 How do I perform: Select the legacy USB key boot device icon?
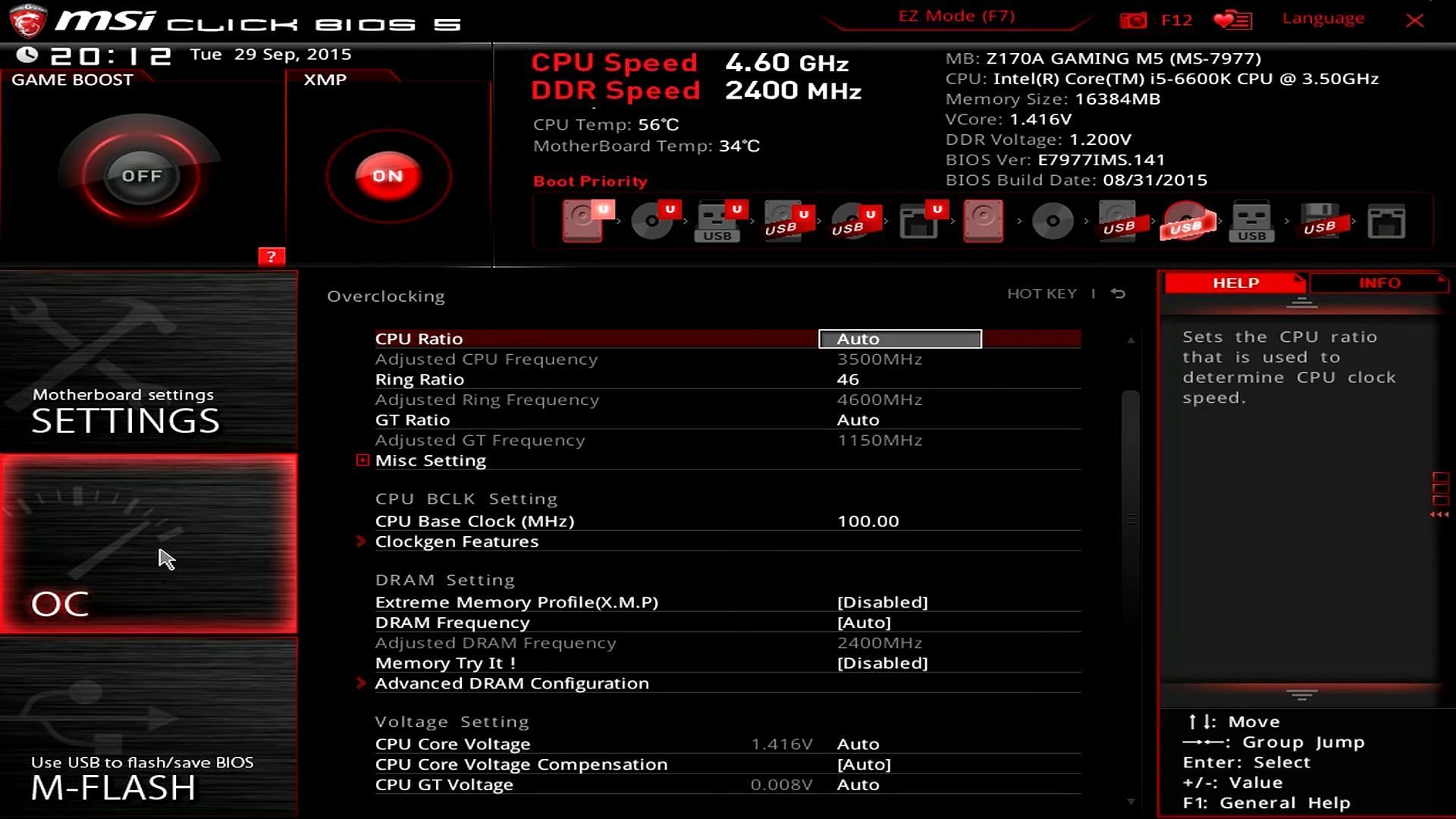coord(1251,221)
